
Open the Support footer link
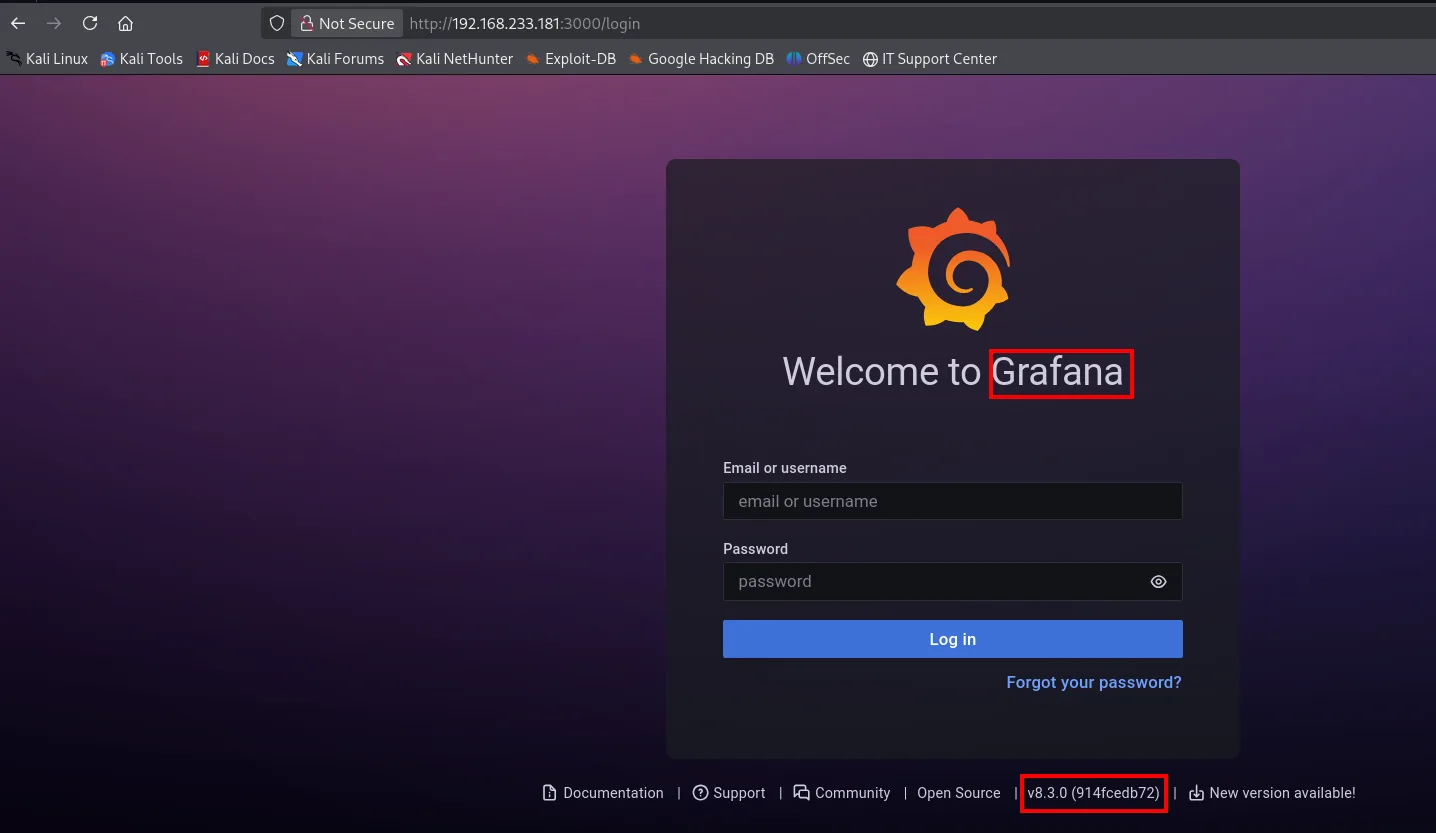(x=729, y=793)
